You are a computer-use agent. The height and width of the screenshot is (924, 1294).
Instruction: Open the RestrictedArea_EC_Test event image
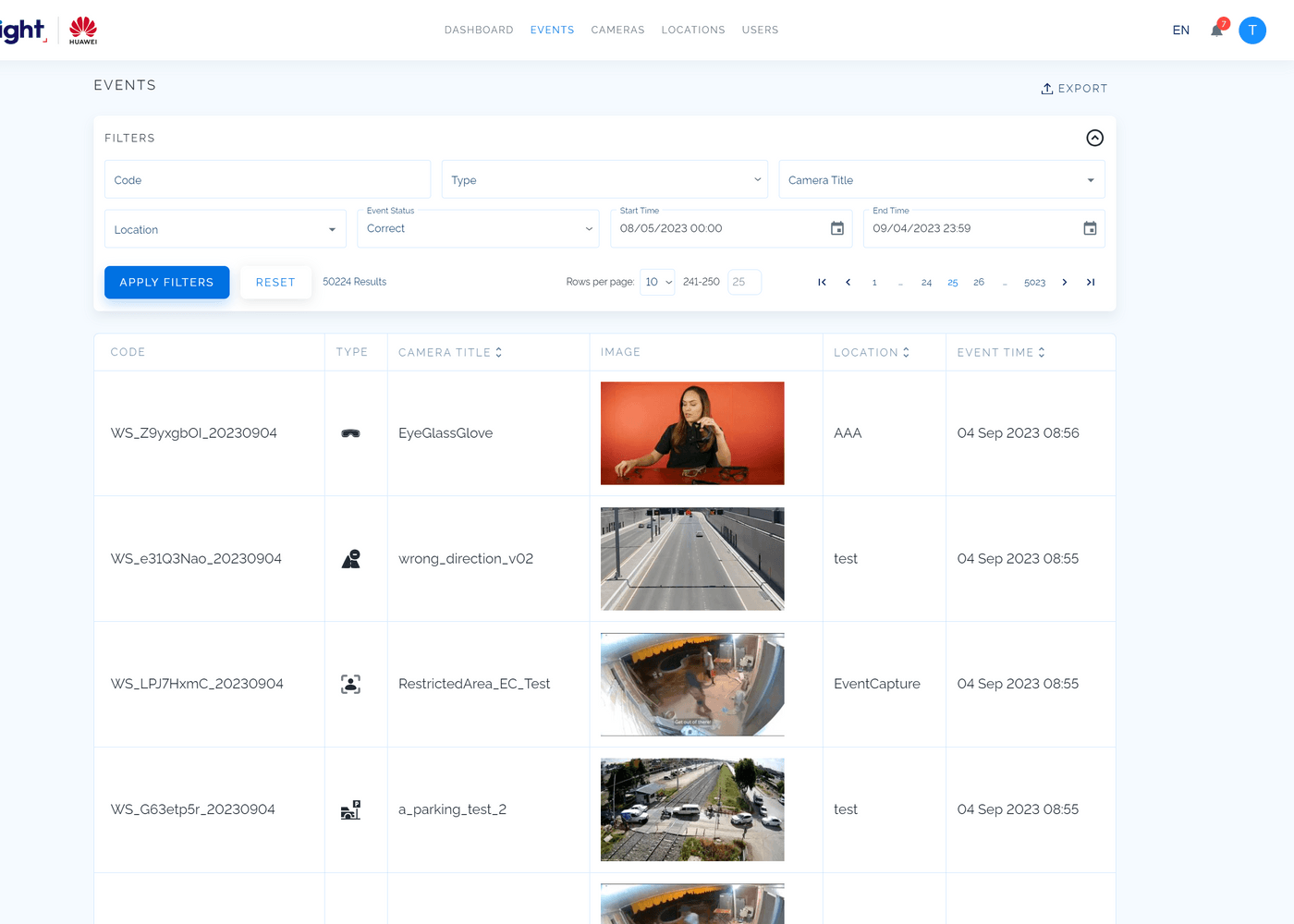(x=692, y=685)
